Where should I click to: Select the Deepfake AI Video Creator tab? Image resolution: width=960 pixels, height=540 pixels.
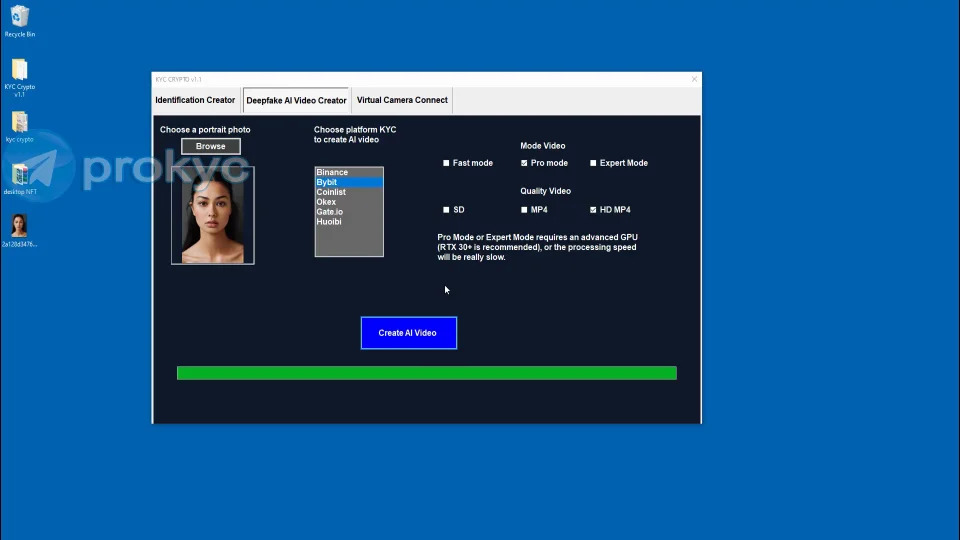pos(296,100)
